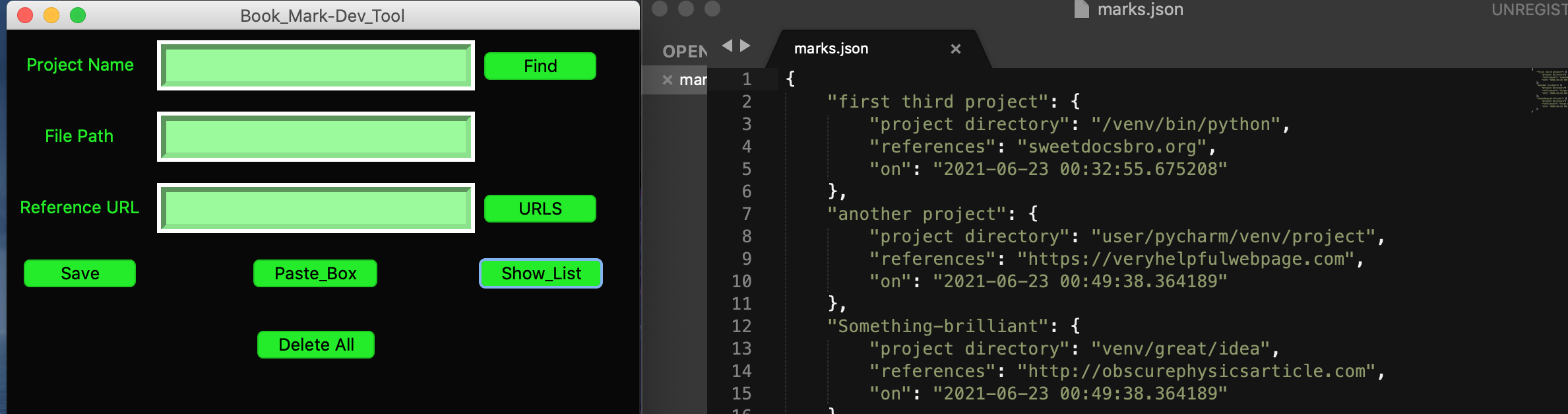The image size is (1568, 414).
Task: Click "first third project" key text
Action: click(937, 102)
